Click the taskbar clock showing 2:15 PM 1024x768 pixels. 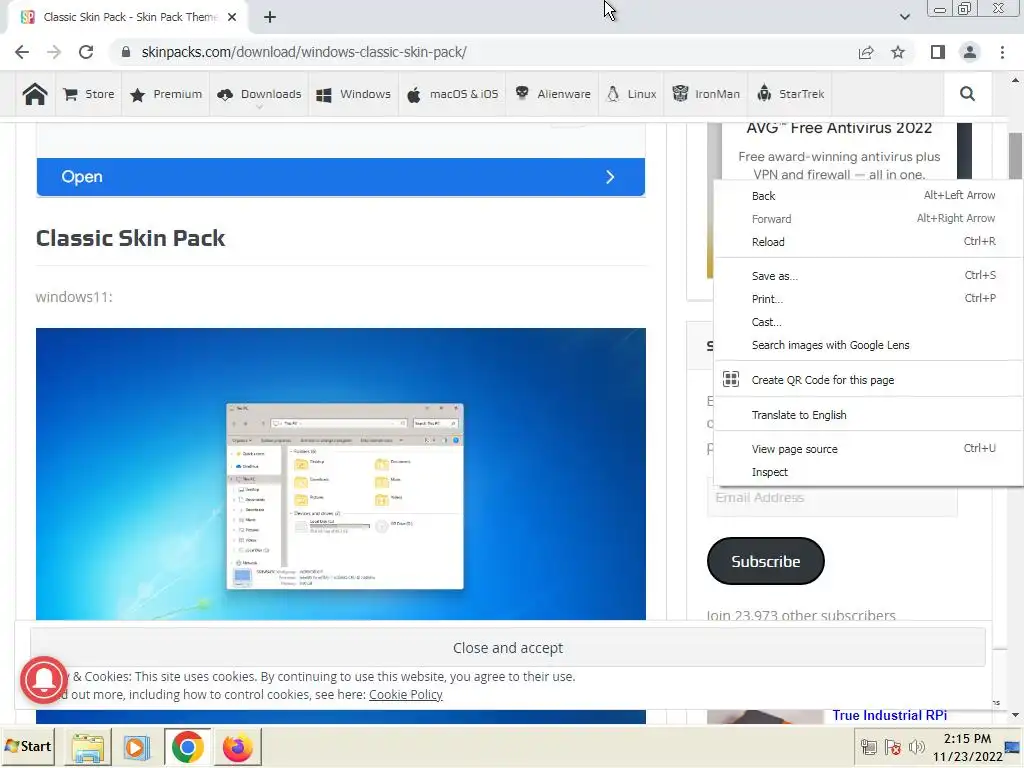pyautogui.click(x=967, y=747)
